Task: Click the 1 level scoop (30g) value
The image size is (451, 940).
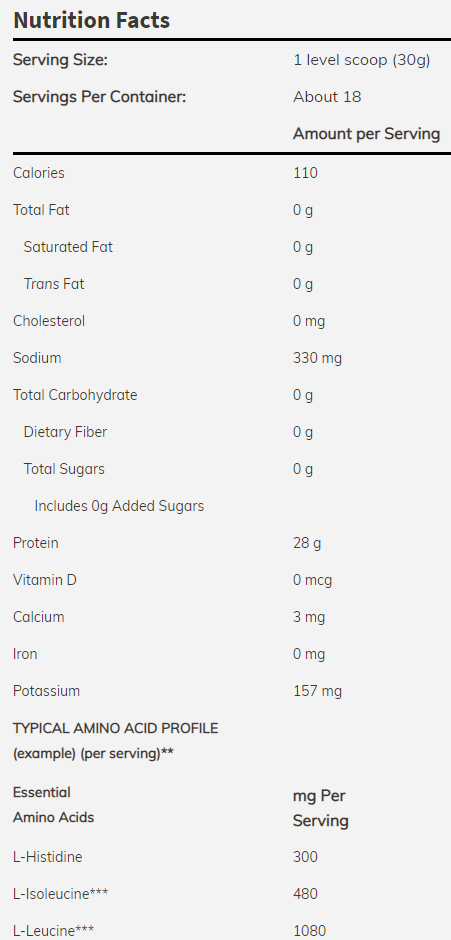Action: point(362,61)
